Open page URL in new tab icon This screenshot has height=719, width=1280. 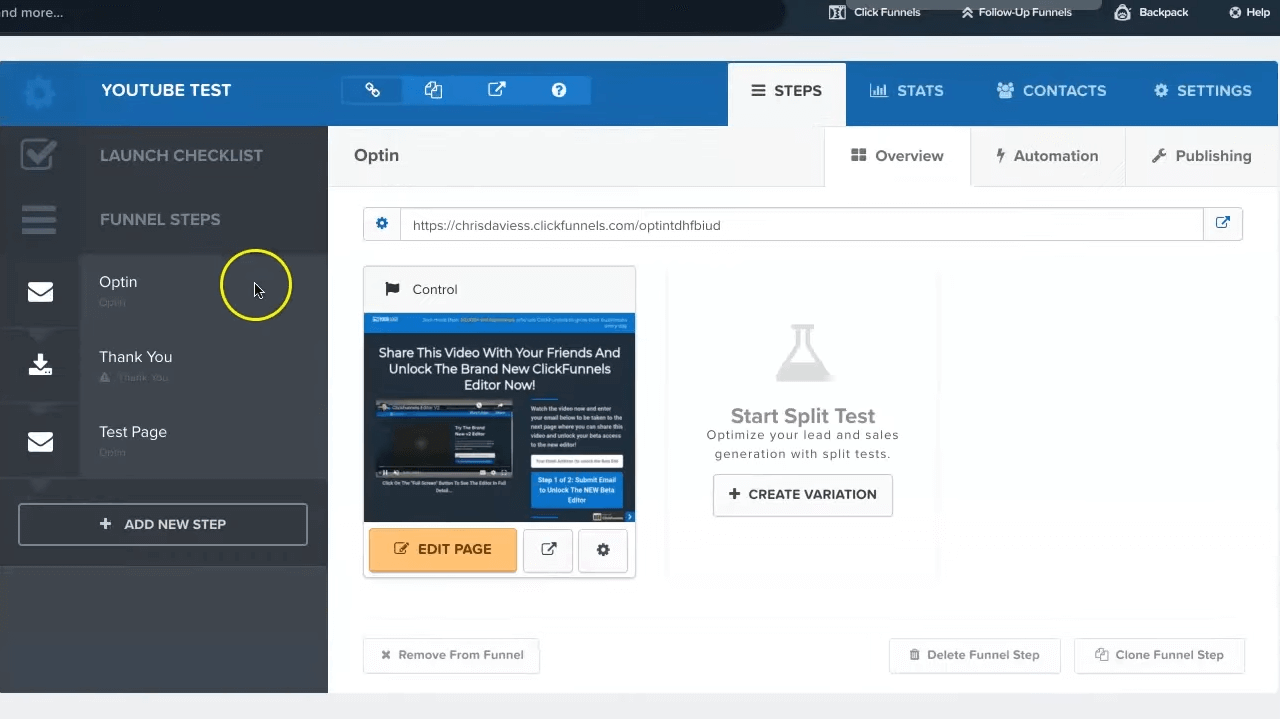pos(1222,224)
